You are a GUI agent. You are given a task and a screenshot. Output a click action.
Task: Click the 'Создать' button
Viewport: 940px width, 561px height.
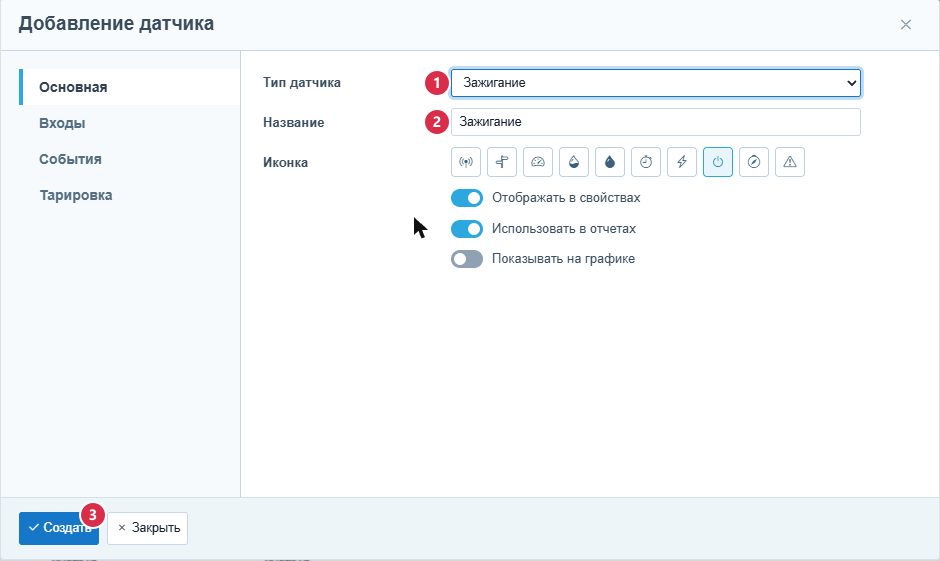[x=59, y=528]
